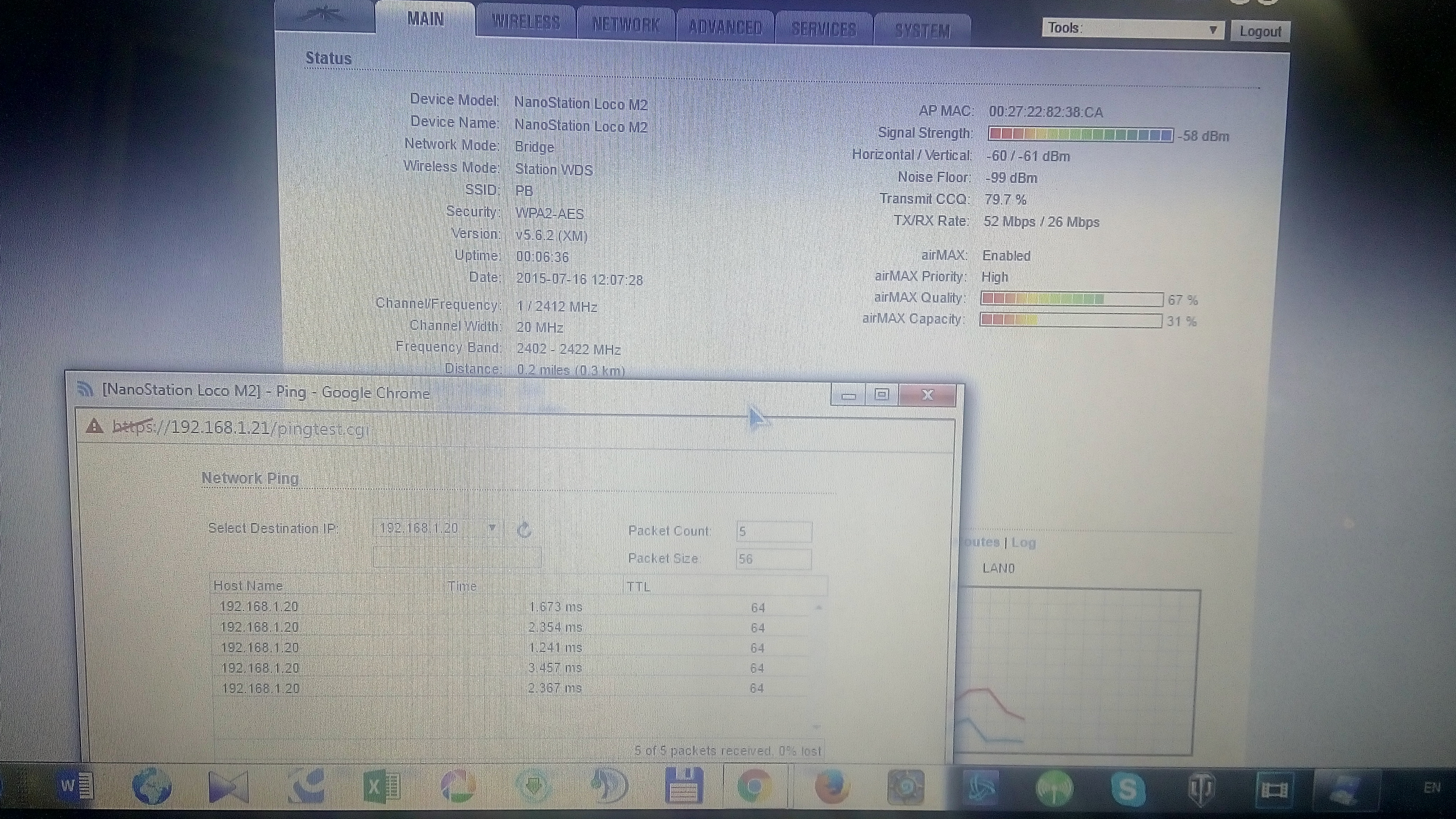Click the TX/RX Rate value 52 Mbps / 26 Mbps
Screen dimensions: 1456x819
(1041, 221)
